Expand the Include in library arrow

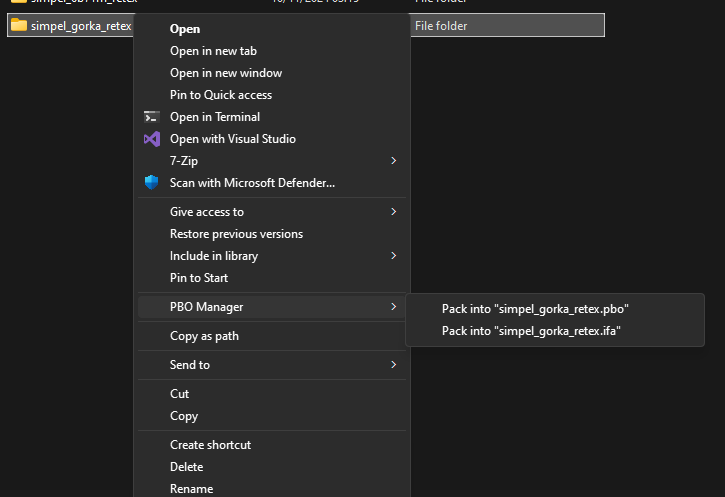394,256
